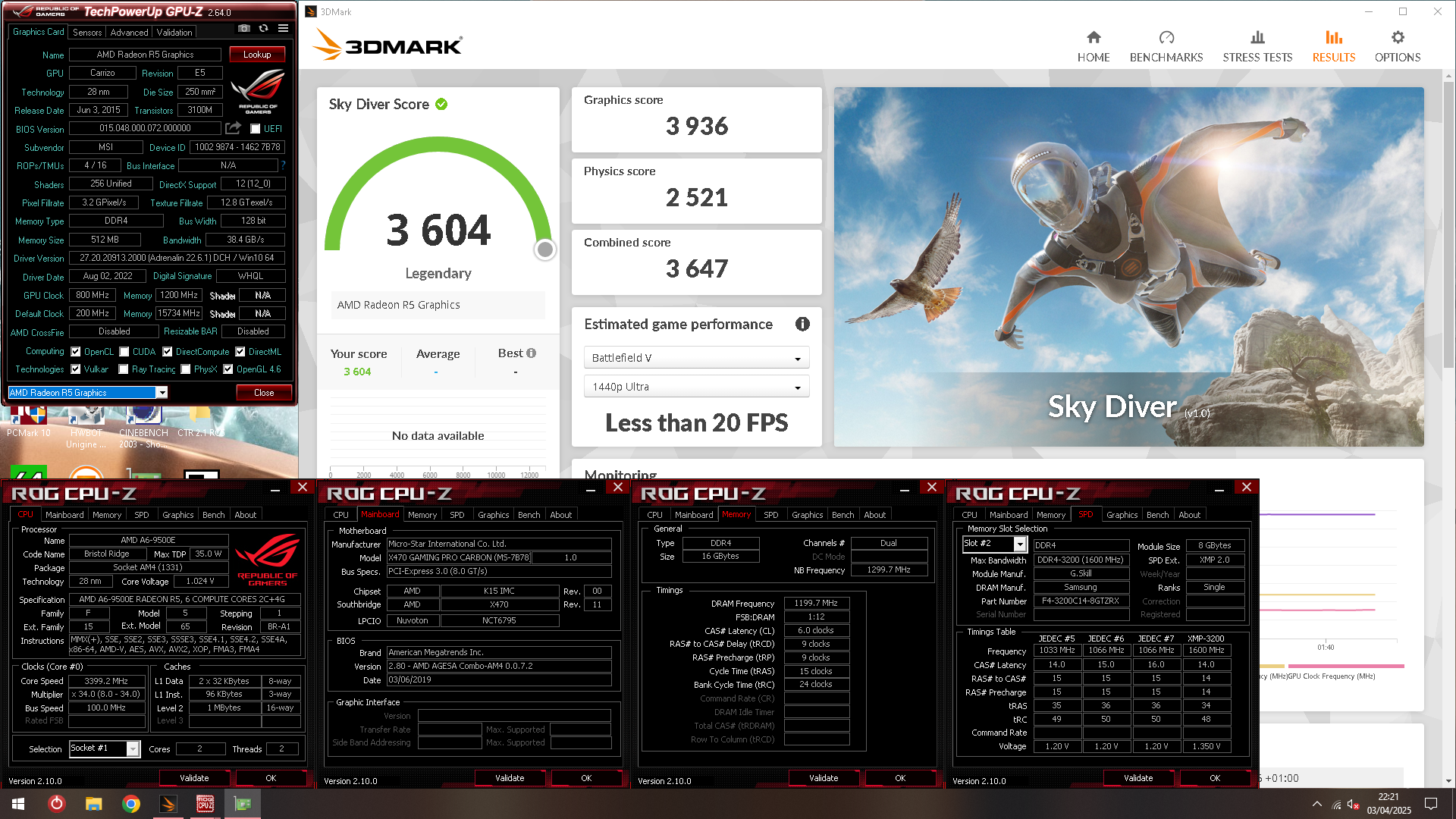The height and width of the screenshot is (819, 1456).
Task: Open HWBOT Unigine desktop shortcut
Action: coord(86,428)
